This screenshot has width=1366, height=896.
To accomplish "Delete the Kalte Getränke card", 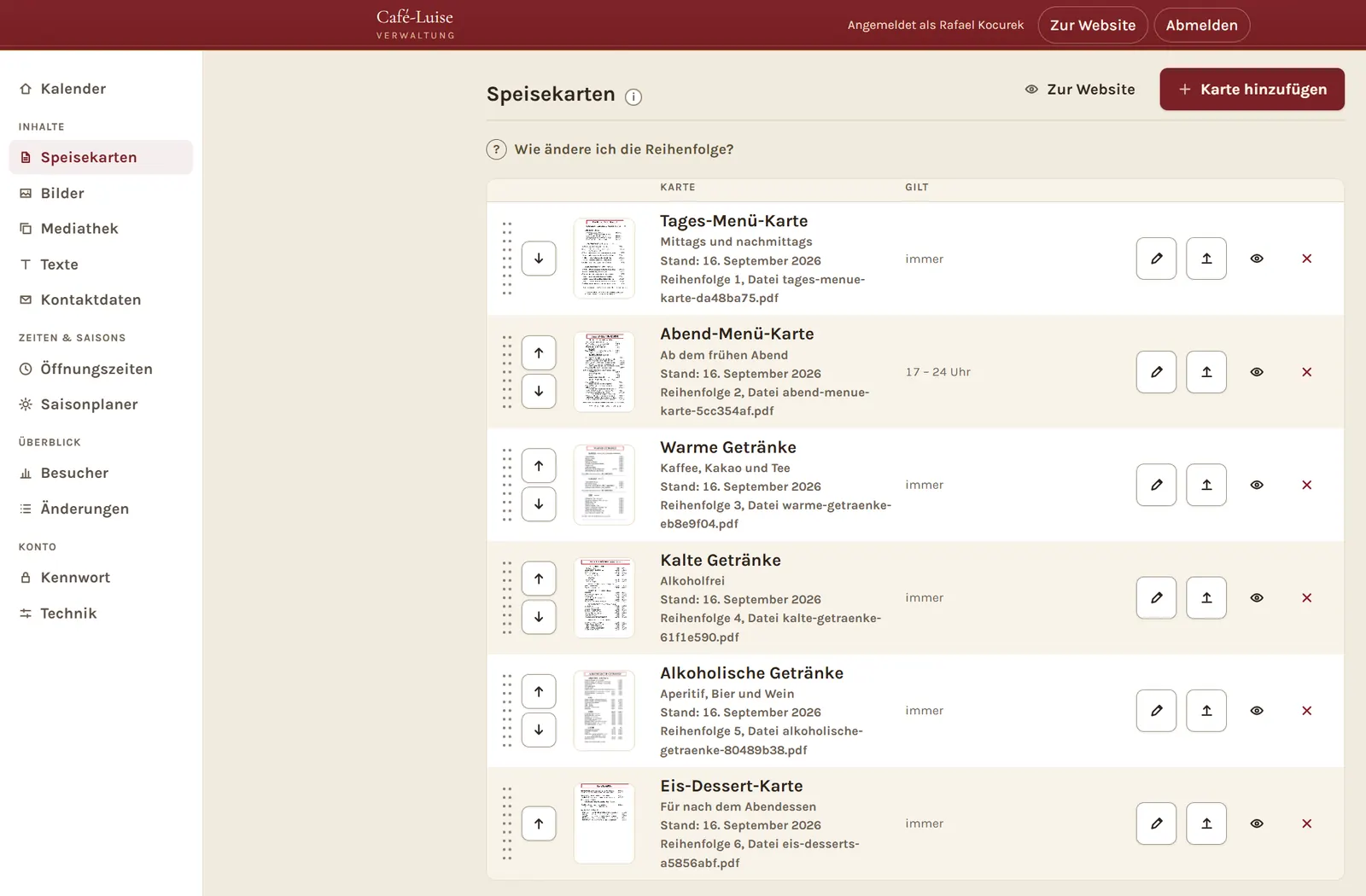I will pyautogui.click(x=1306, y=598).
